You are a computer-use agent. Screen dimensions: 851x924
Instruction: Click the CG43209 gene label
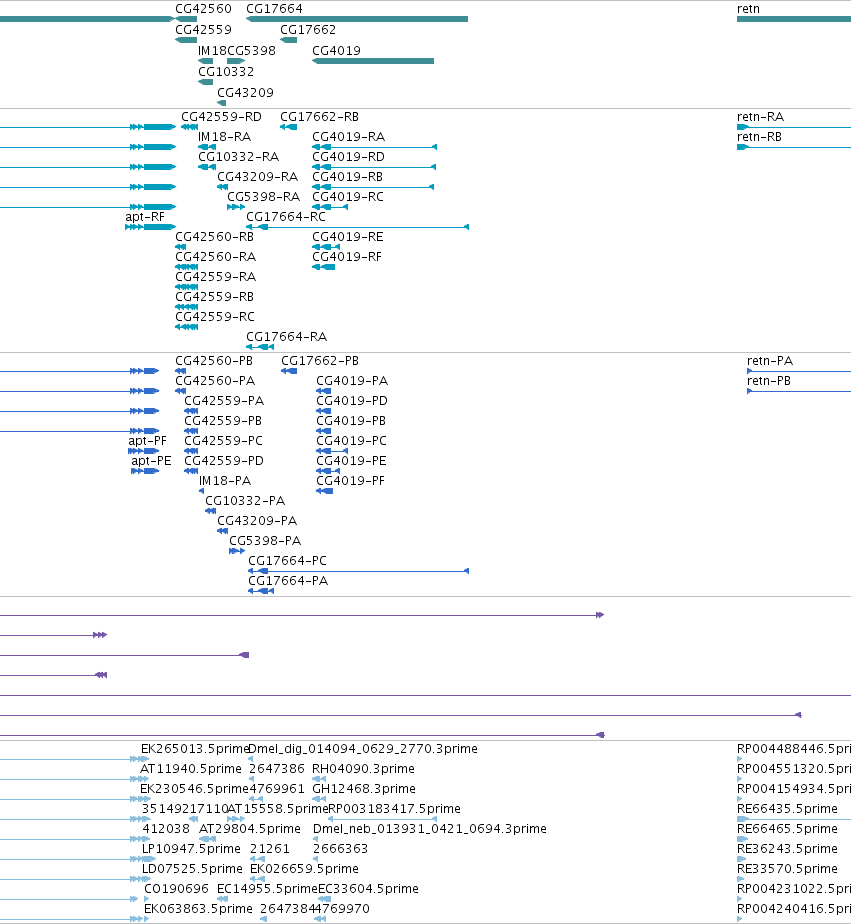245,93
